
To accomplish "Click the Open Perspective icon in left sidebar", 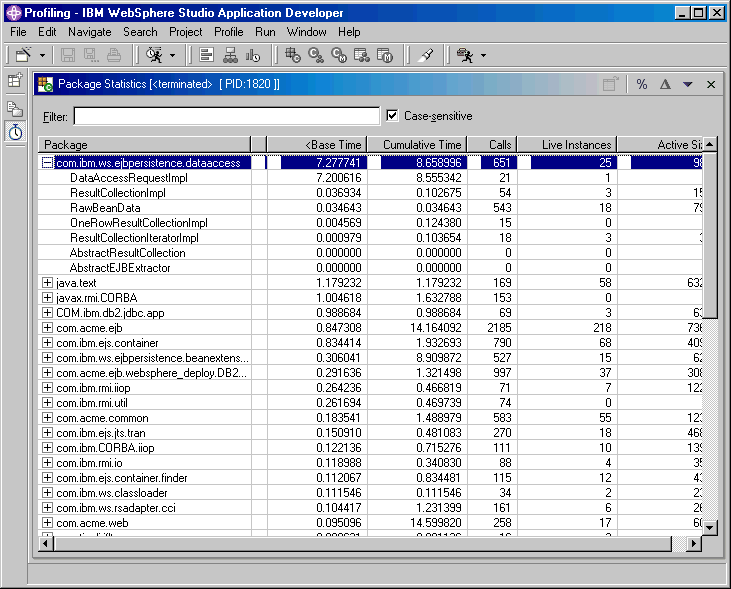I will (x=15, y=81).
